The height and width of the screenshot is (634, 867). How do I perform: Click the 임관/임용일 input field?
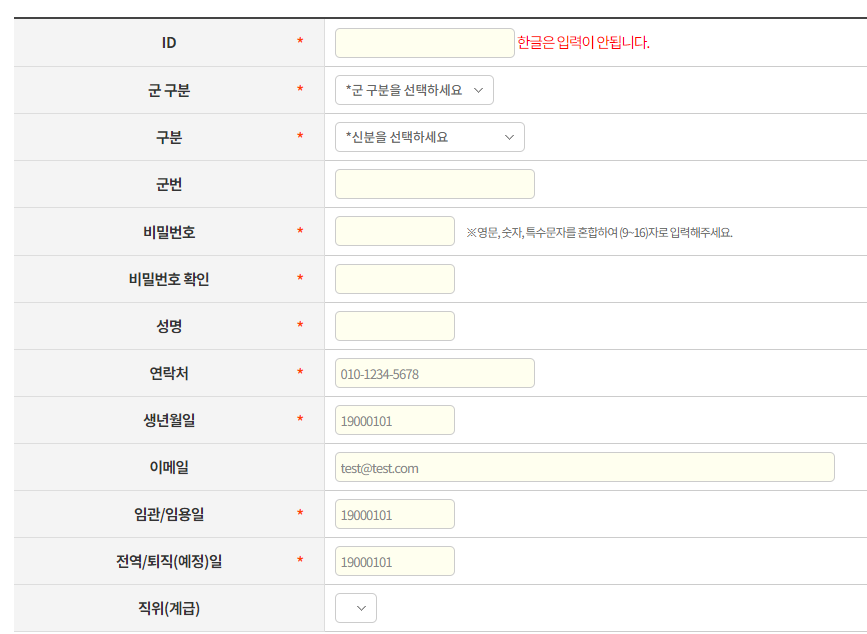[x=394, y=514]
